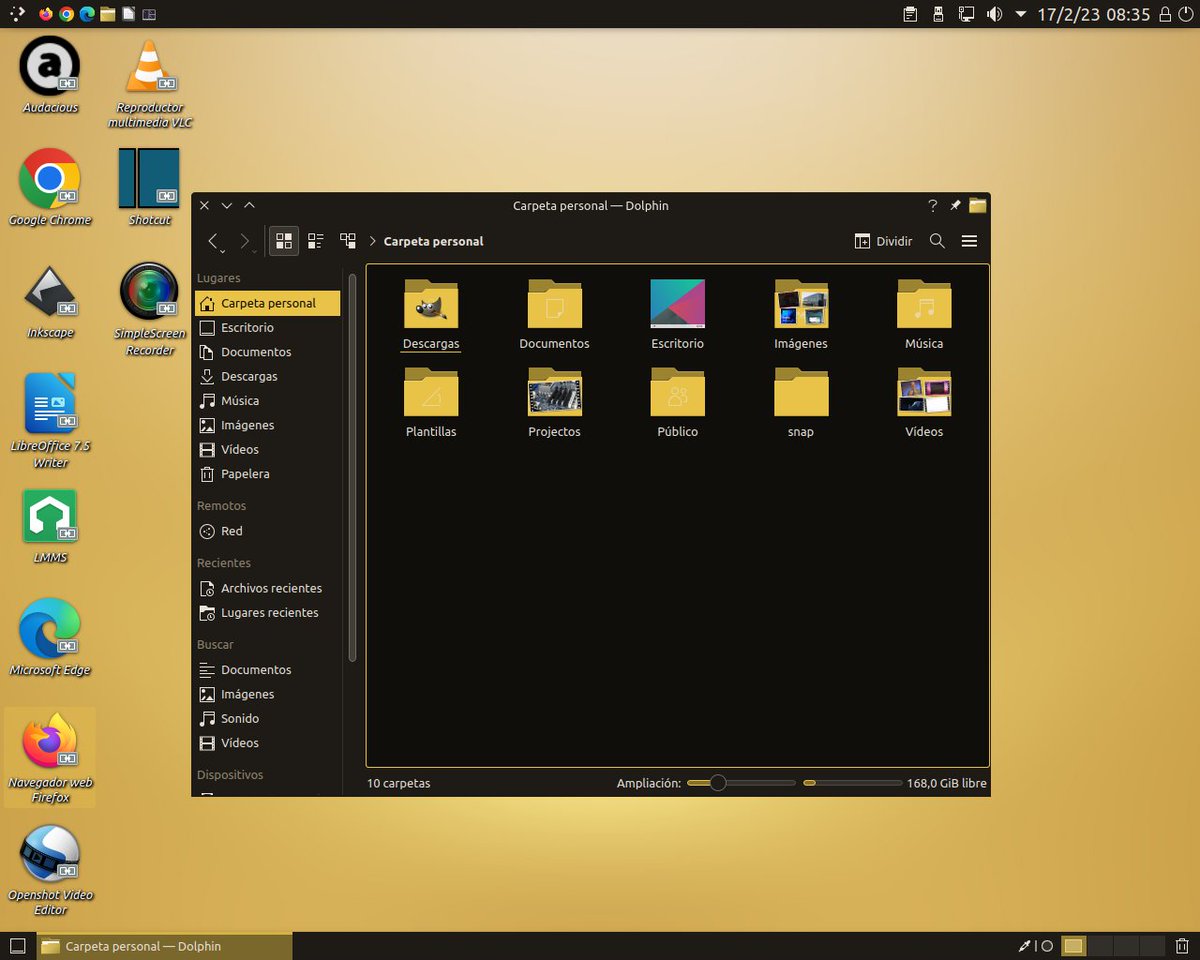
Task: Expand hidden system tray icons arrow
Action: point(1020,14)
